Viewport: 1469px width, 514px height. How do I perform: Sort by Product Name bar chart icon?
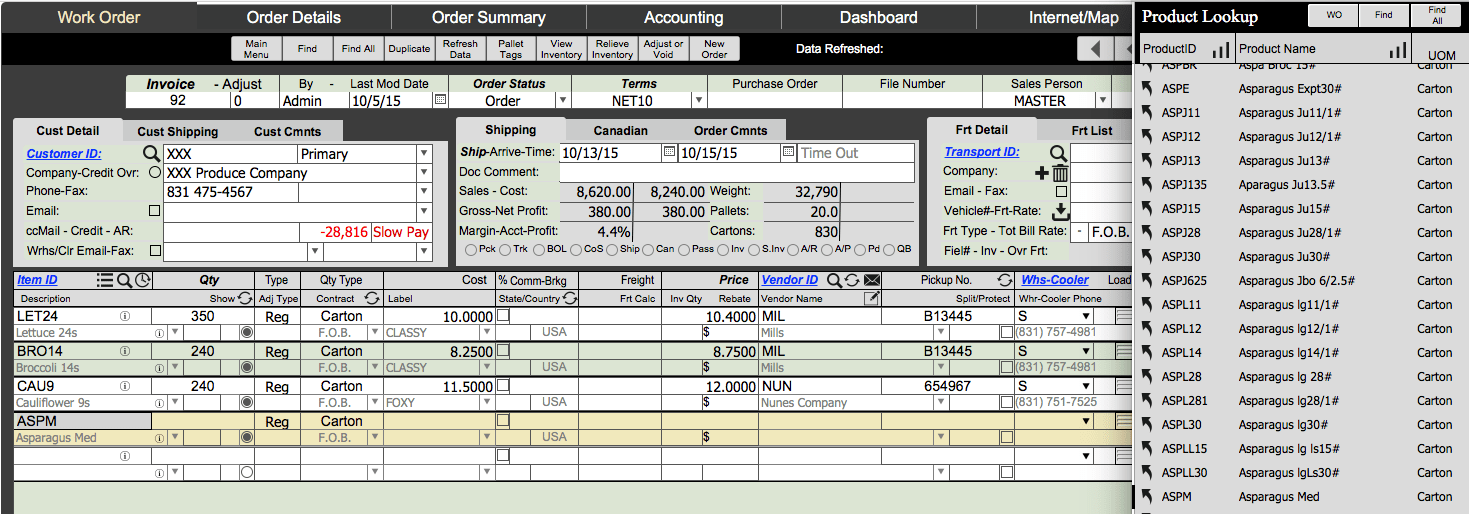tap(1397, 49)
